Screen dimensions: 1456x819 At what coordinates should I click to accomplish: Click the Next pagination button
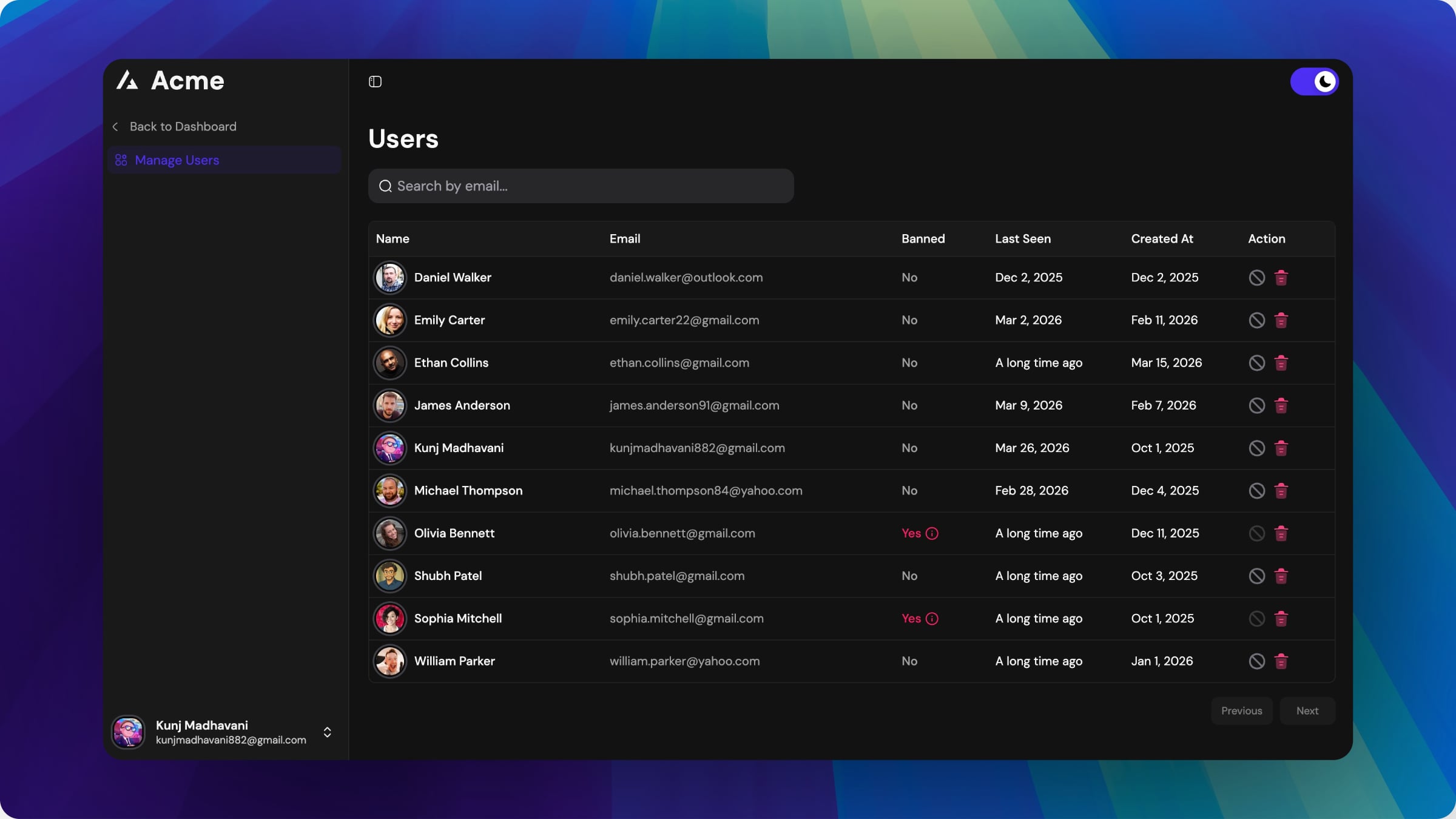click(x=1307, y=711)
